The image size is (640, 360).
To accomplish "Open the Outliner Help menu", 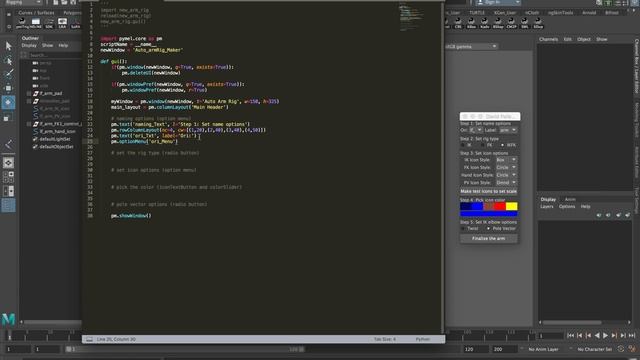I will tap(63, 46).
